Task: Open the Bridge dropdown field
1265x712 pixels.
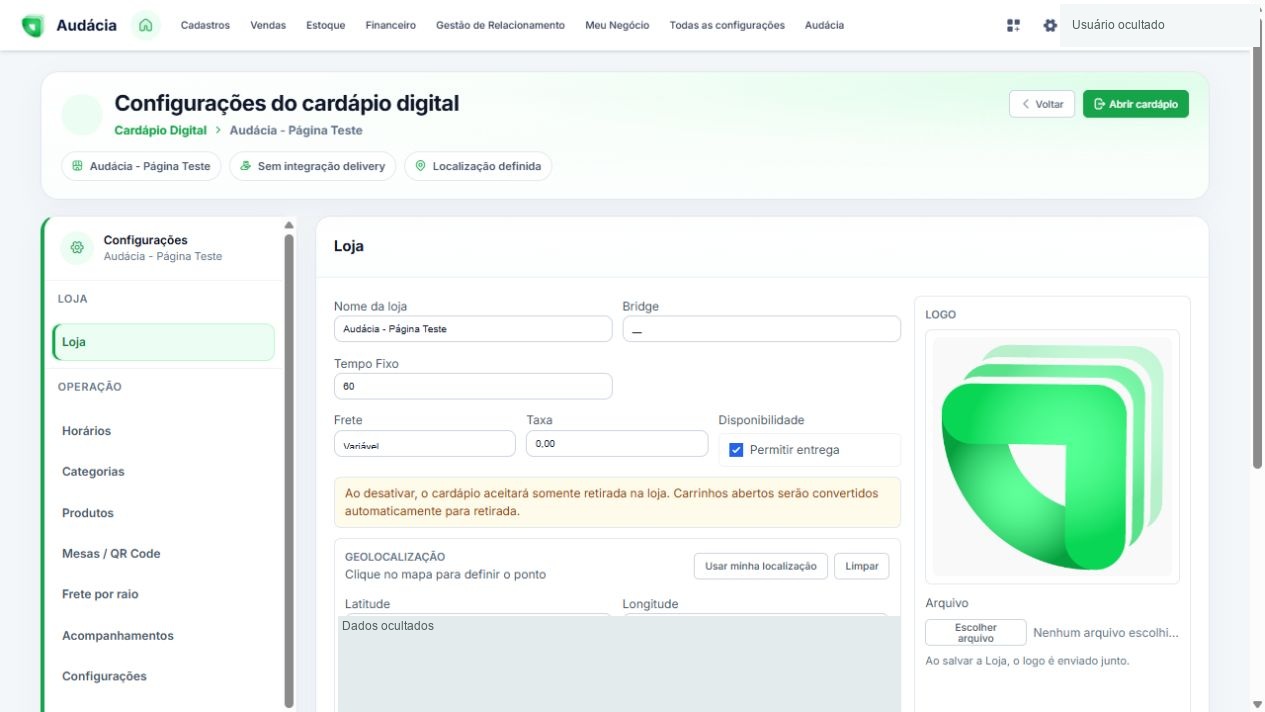Action: point(761,329)
